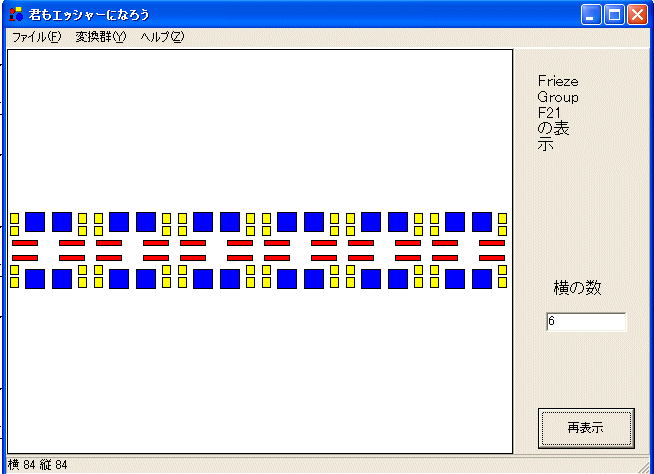Click the application icon in title bar
Image resolution: width=654 pixels, height=474 pixels.
pos(16,14)
